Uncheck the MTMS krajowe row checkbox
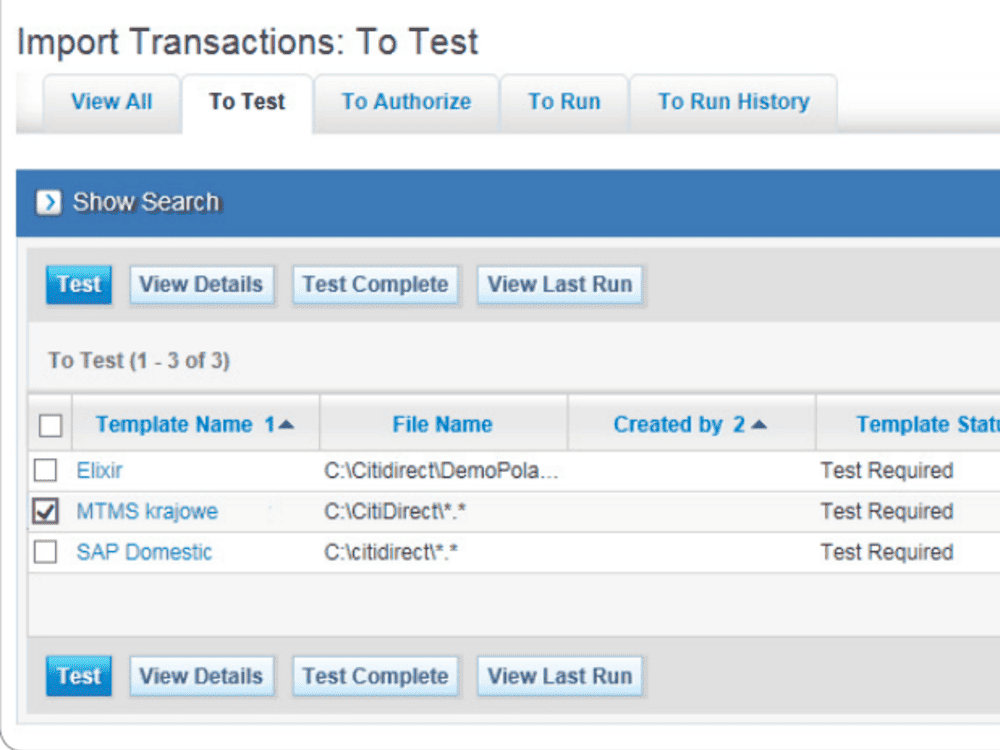This screenshot has width=1000, height=750. pos(45,511)
